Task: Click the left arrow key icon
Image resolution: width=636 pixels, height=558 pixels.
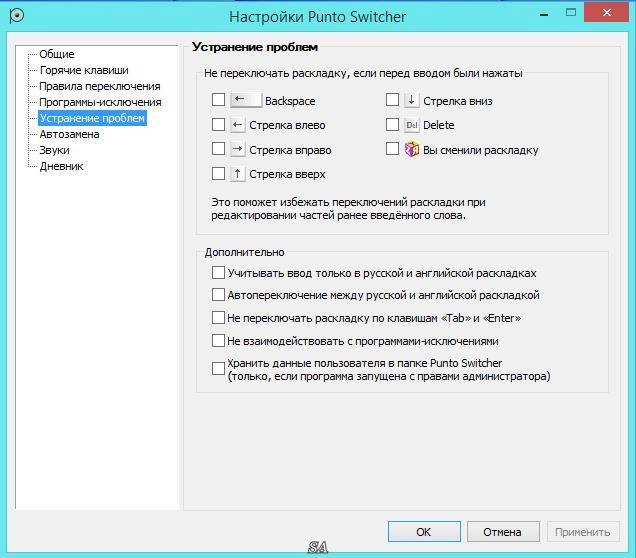Action: point(238,125)
